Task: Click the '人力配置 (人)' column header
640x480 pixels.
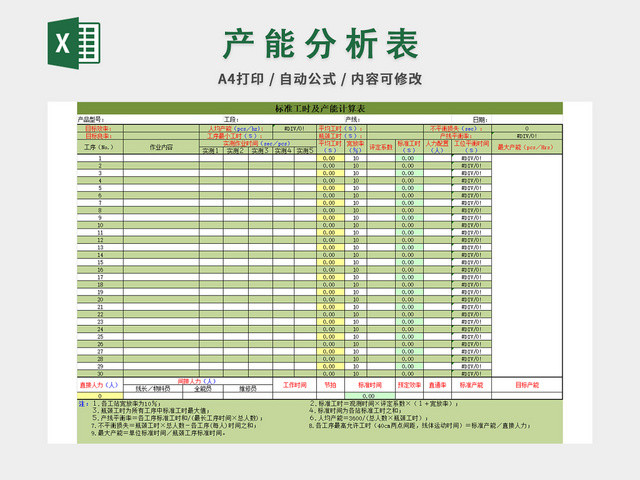Action: tap(437, 147)
